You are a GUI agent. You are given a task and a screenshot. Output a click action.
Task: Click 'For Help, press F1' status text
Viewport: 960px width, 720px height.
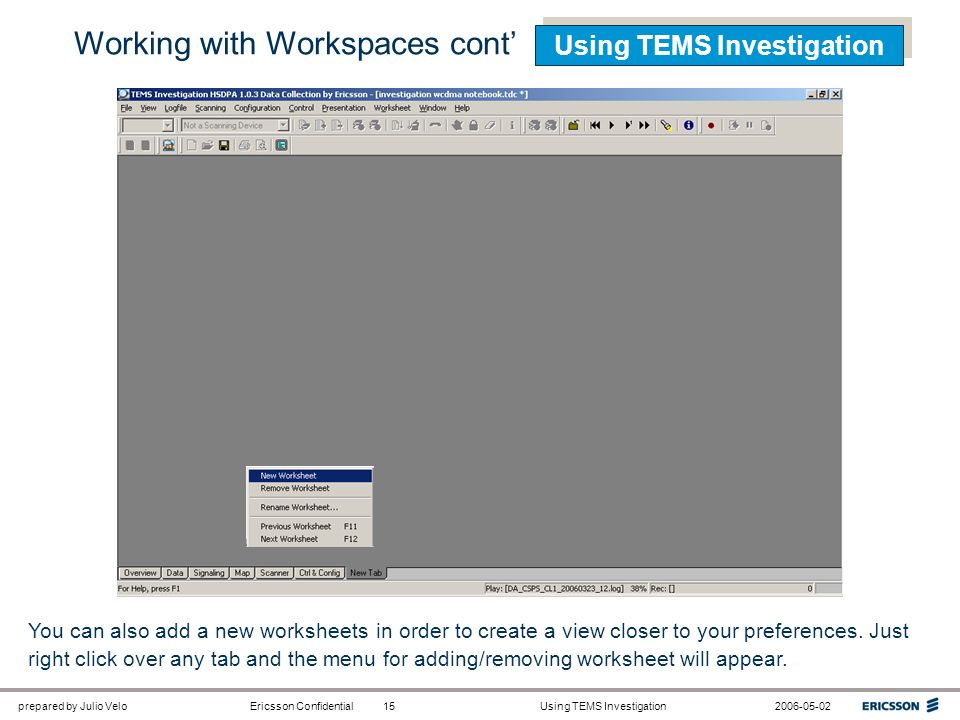click(x=149, y=589)
